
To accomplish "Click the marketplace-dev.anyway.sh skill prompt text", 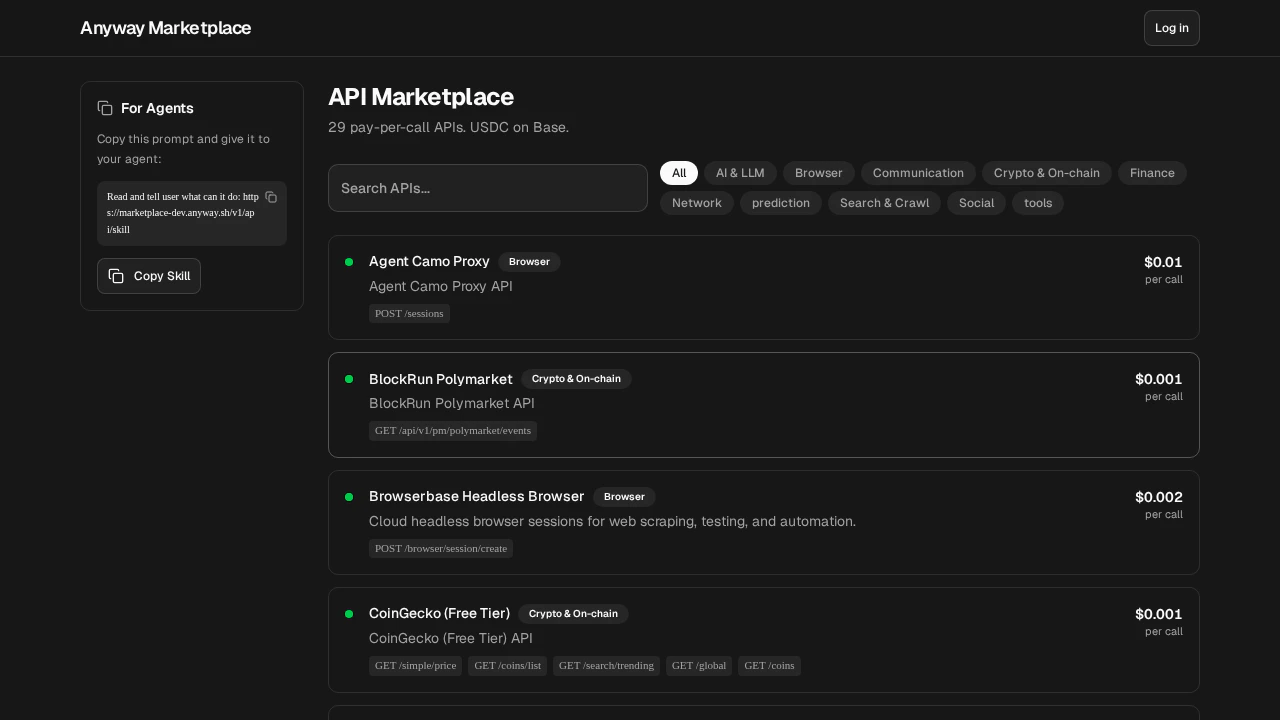I will coord(182,213).
